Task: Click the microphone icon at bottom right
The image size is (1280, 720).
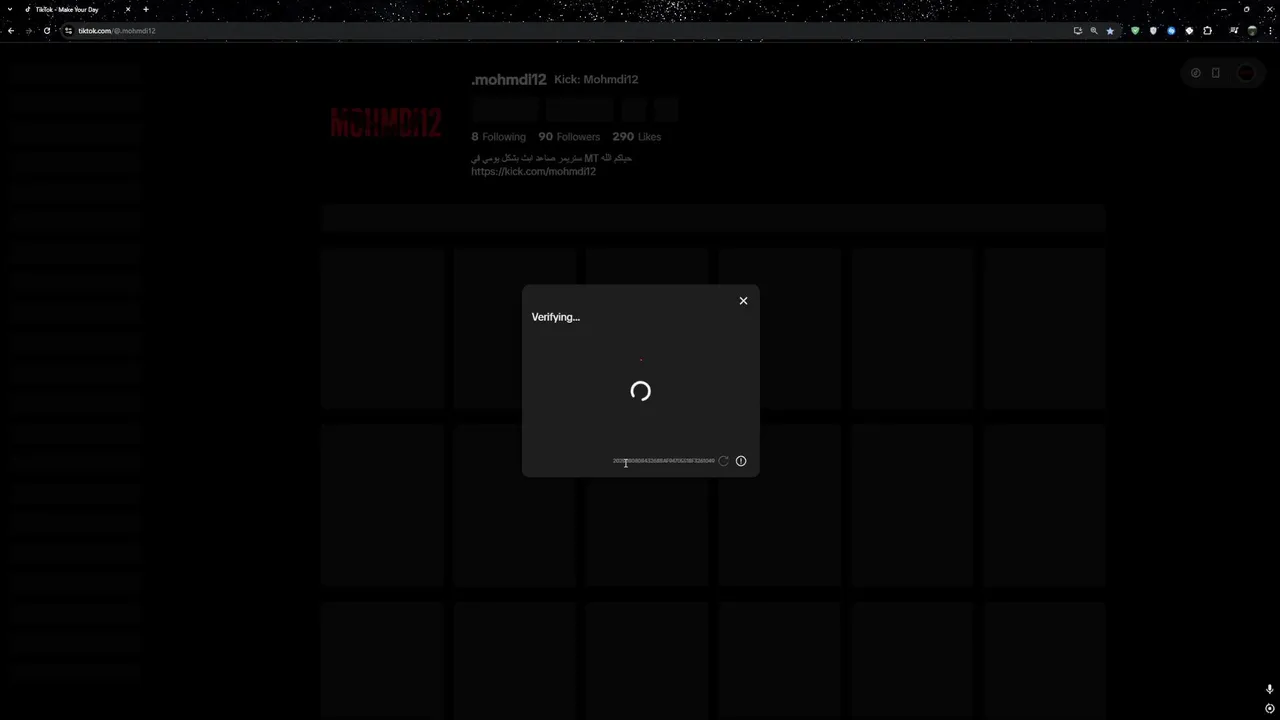Action: pos(1270,690)
